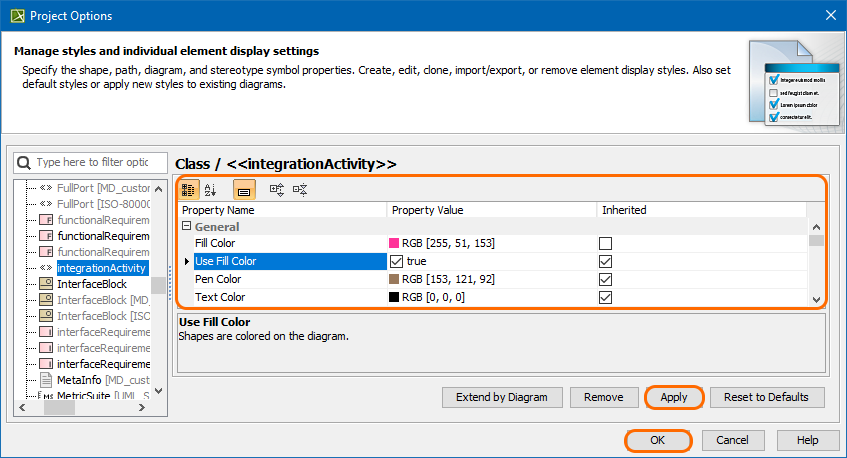Toggle the Inherited checkbox for Pen Color

coord(605,279)
